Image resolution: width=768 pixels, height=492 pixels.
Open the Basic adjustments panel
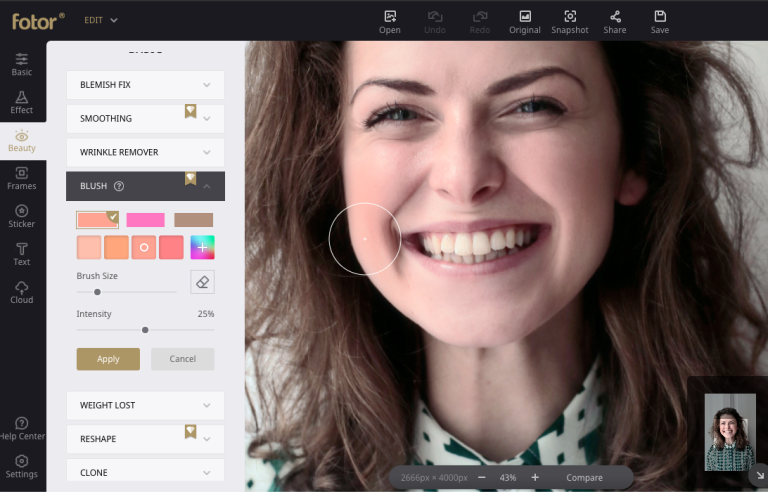click(22, 65)
